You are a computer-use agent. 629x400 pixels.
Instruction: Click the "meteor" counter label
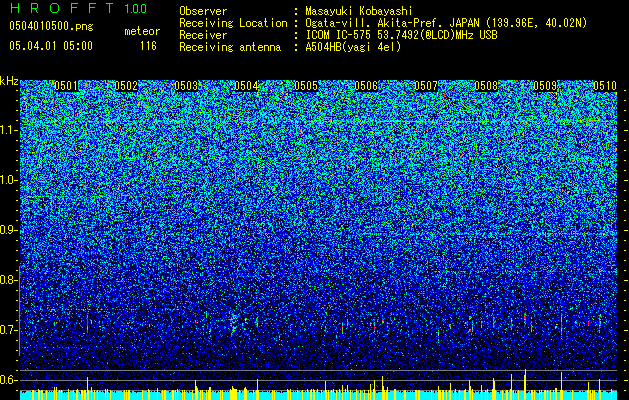pos(142,31)
